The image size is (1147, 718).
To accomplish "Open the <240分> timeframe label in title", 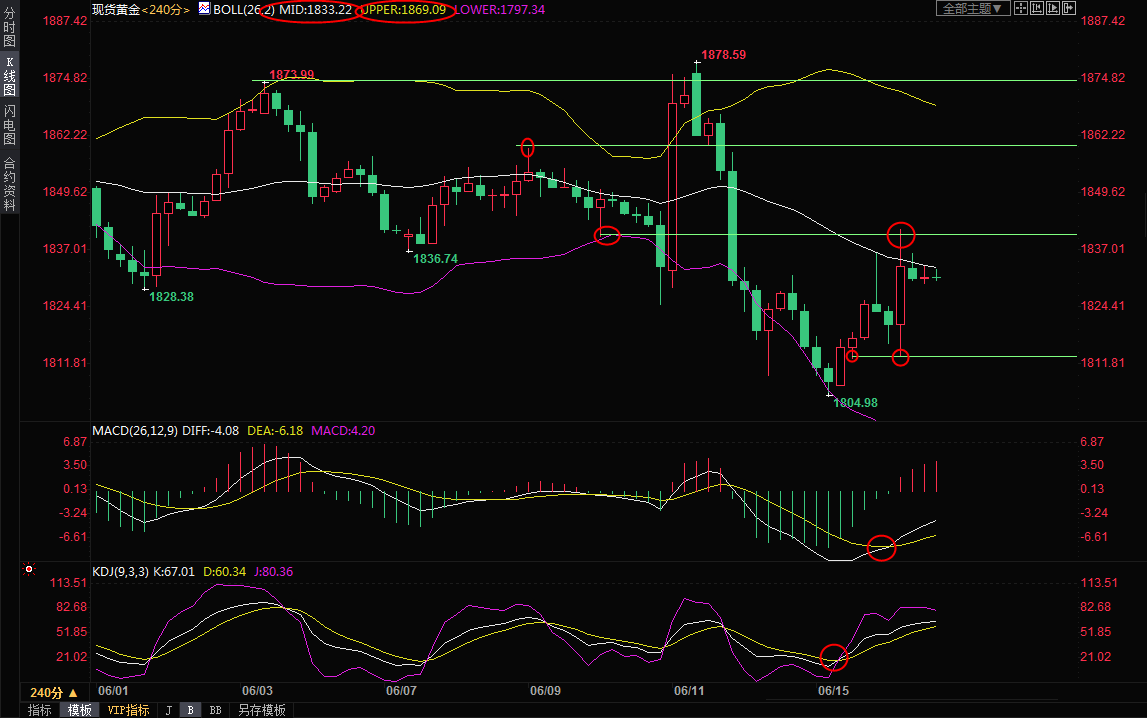I will 165,9.
